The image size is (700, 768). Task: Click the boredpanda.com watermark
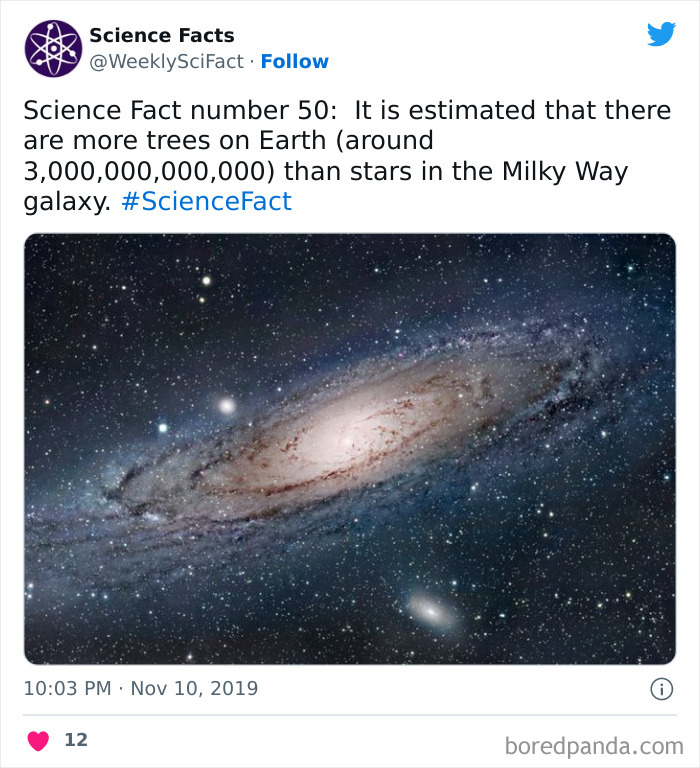(x=595, y=746)
